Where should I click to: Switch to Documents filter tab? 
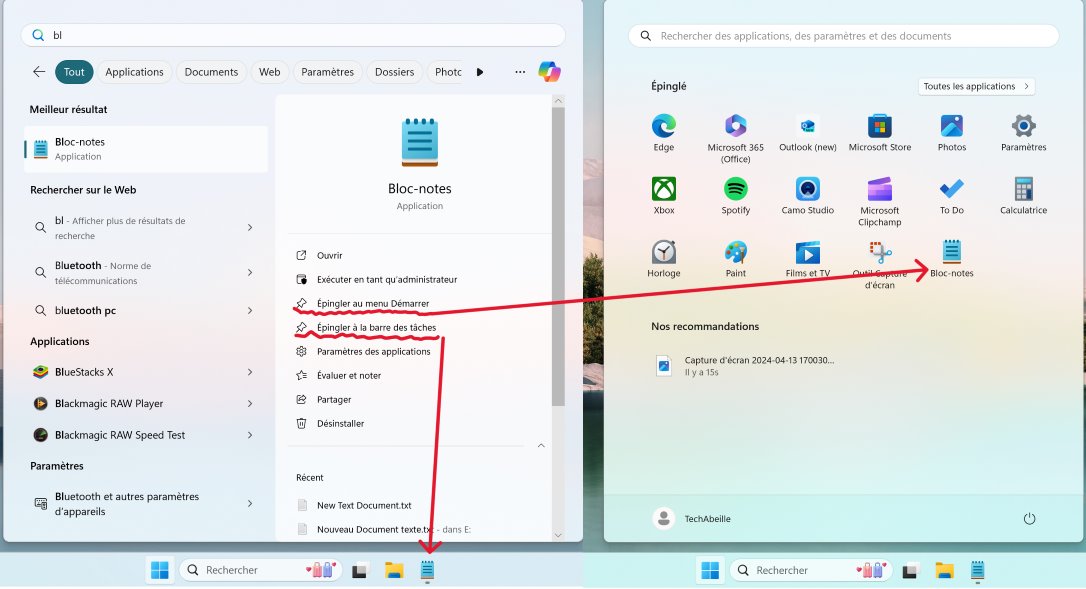point(211,72)
